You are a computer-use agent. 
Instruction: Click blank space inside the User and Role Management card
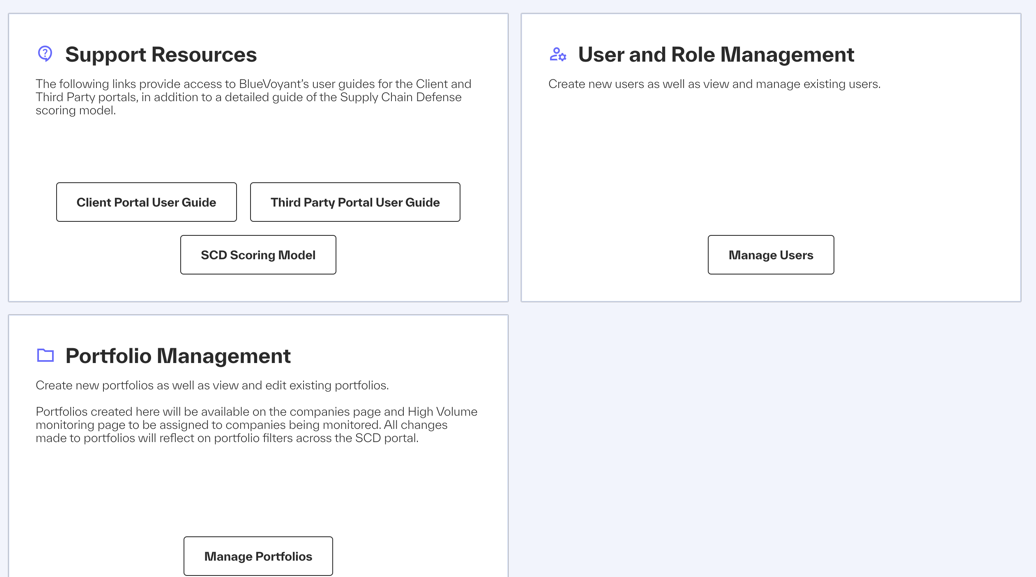click(x=770, y=165)
